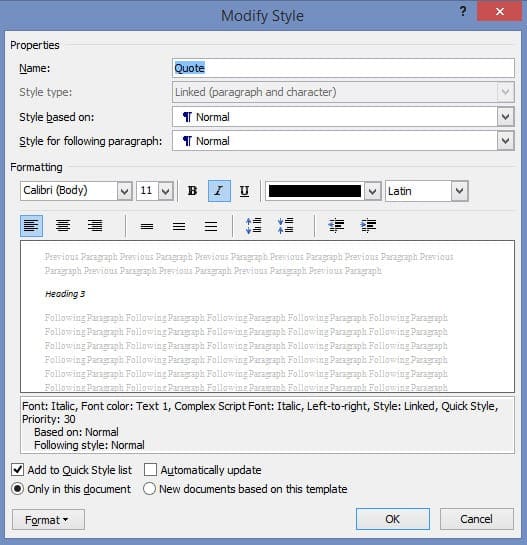The width and height of the screenshot is (527, 545).
Task: Set double line spacing
Action: point(211,227)
